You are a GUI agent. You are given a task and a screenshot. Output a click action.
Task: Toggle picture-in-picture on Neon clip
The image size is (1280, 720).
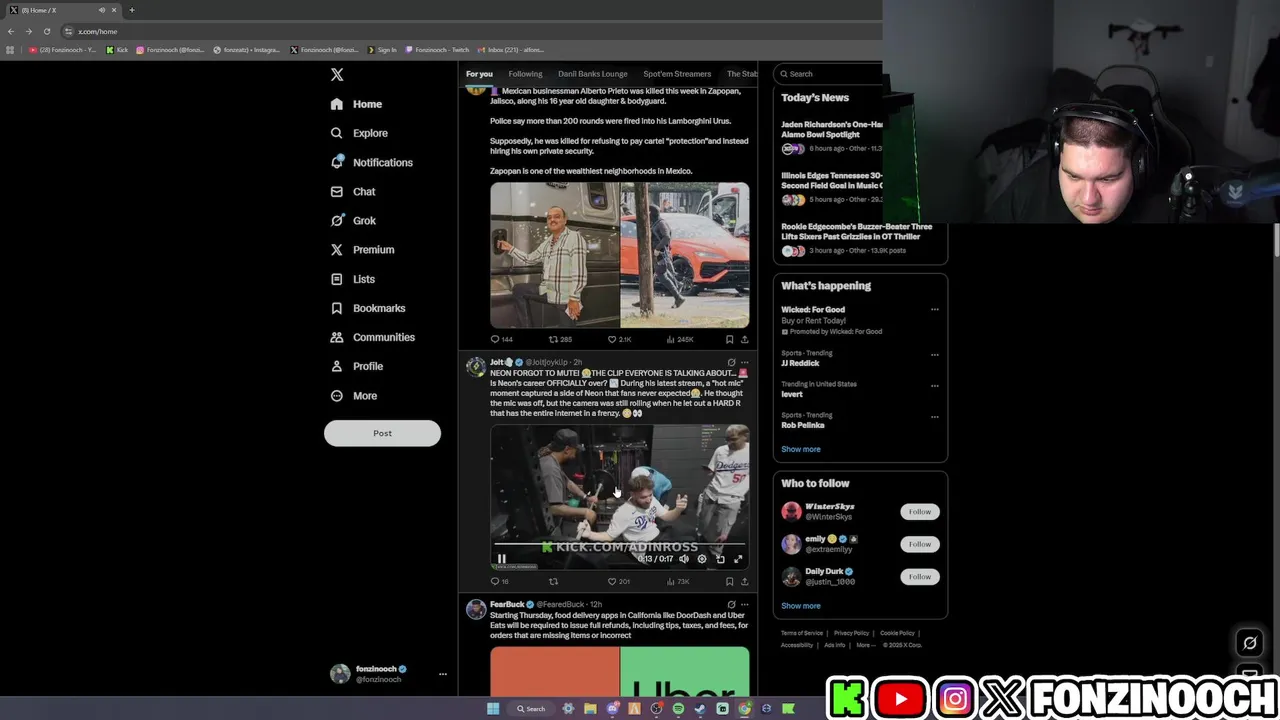(720, 559)
